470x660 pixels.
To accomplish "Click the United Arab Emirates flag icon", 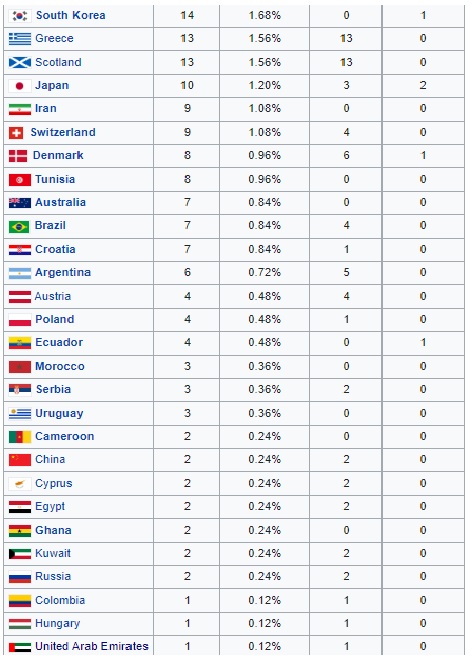I will click(20, 647).
